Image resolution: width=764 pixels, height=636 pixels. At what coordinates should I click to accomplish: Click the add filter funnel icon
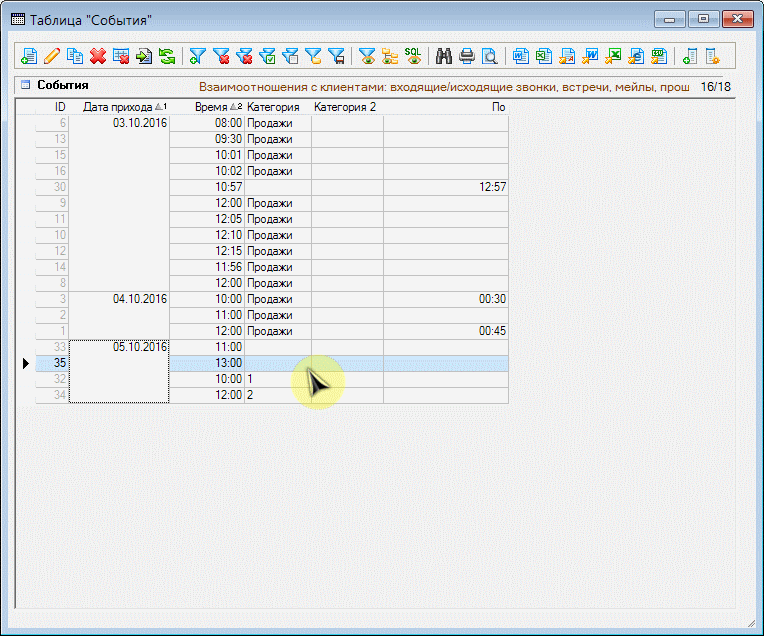pyautogui.click(x=198, y=56)
